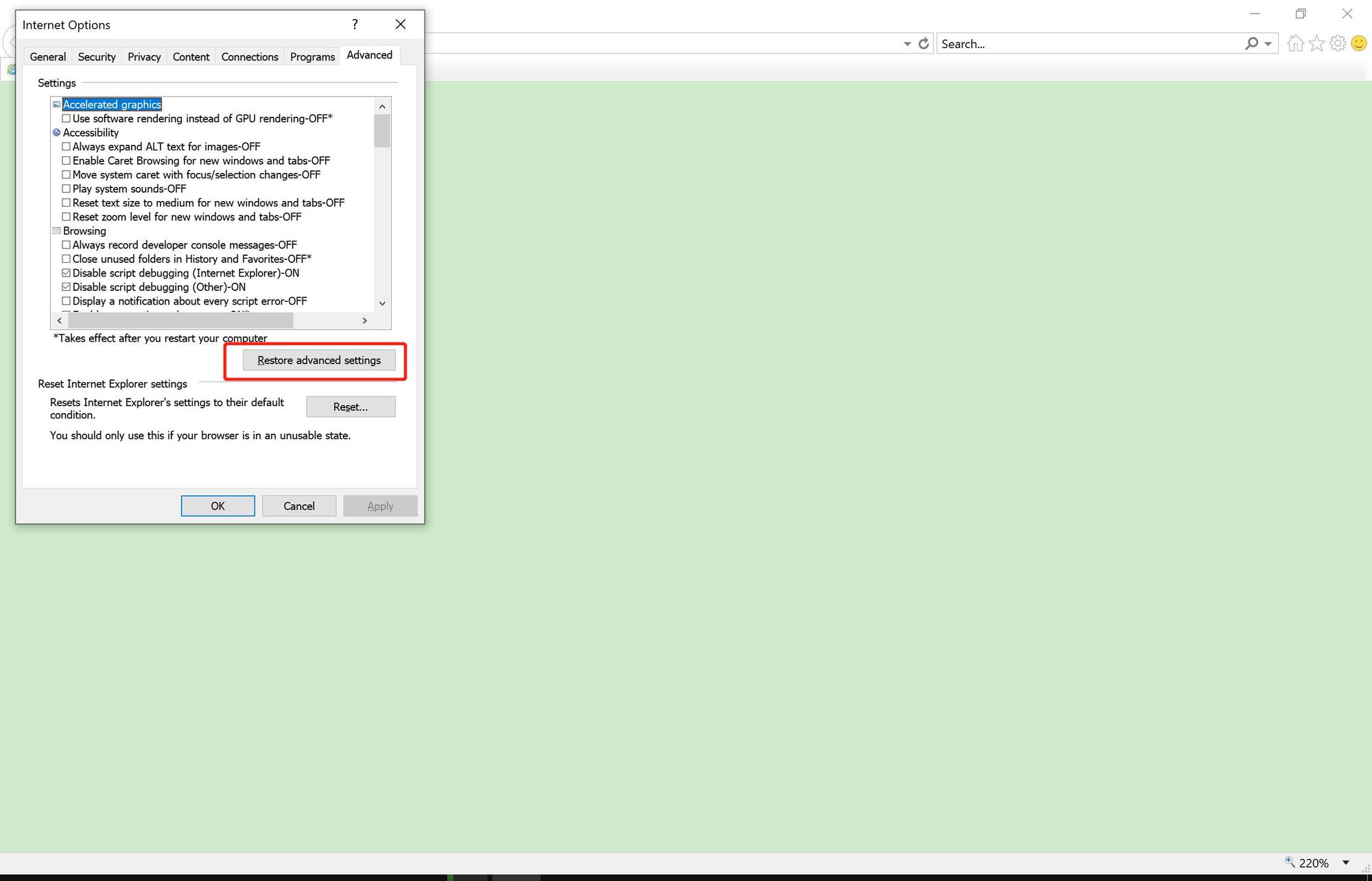Select the Programs tab

312,56
